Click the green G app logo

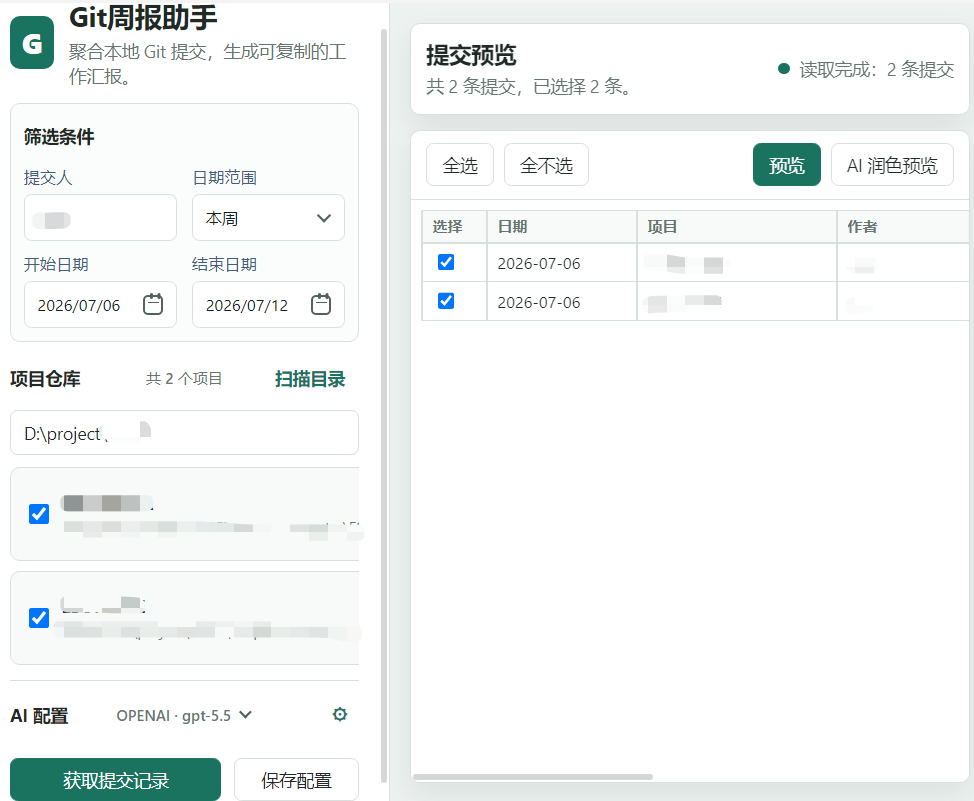[32, 42]
